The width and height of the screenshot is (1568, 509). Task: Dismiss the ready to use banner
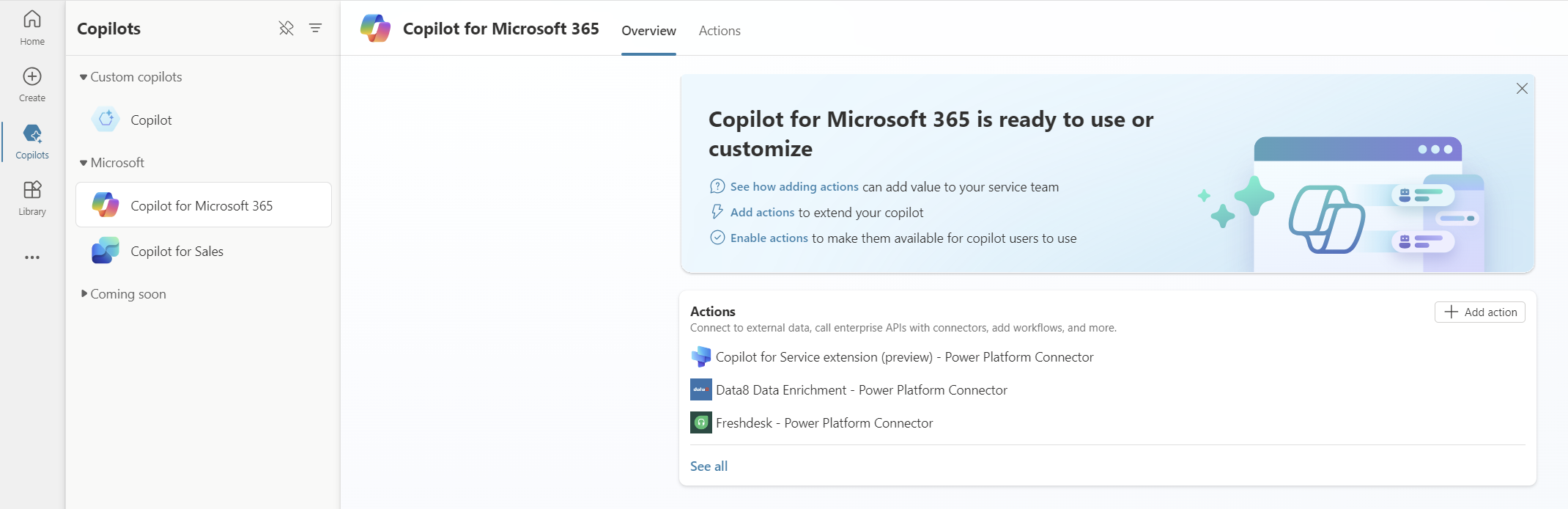coord(1522,89)
